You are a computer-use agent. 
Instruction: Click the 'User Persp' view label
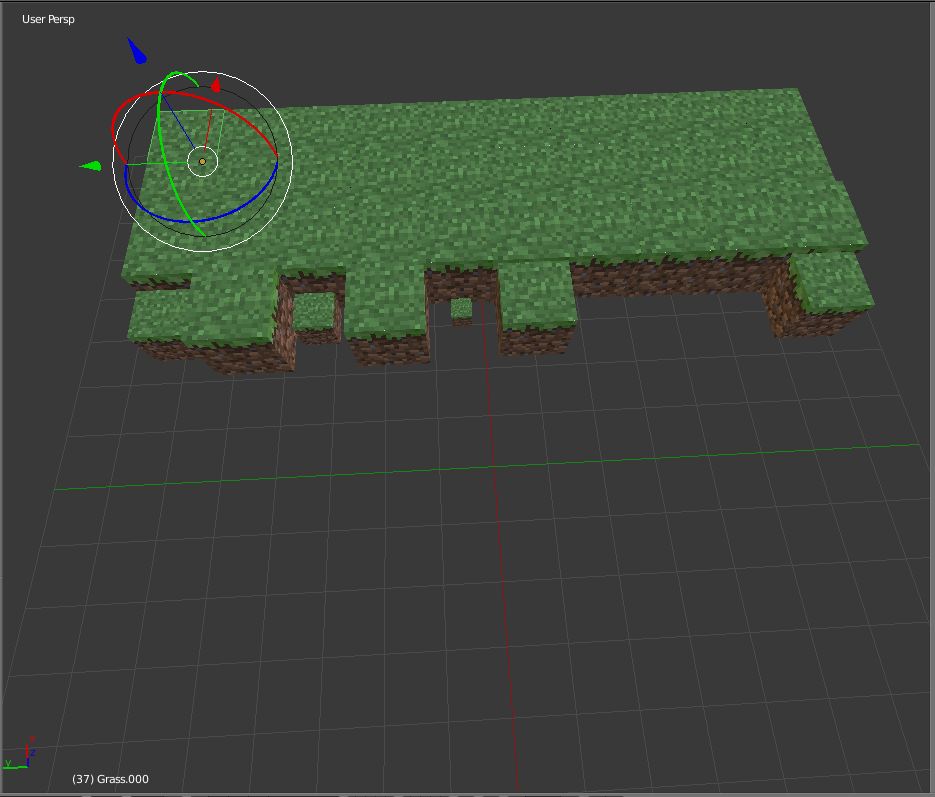(48, 19)
